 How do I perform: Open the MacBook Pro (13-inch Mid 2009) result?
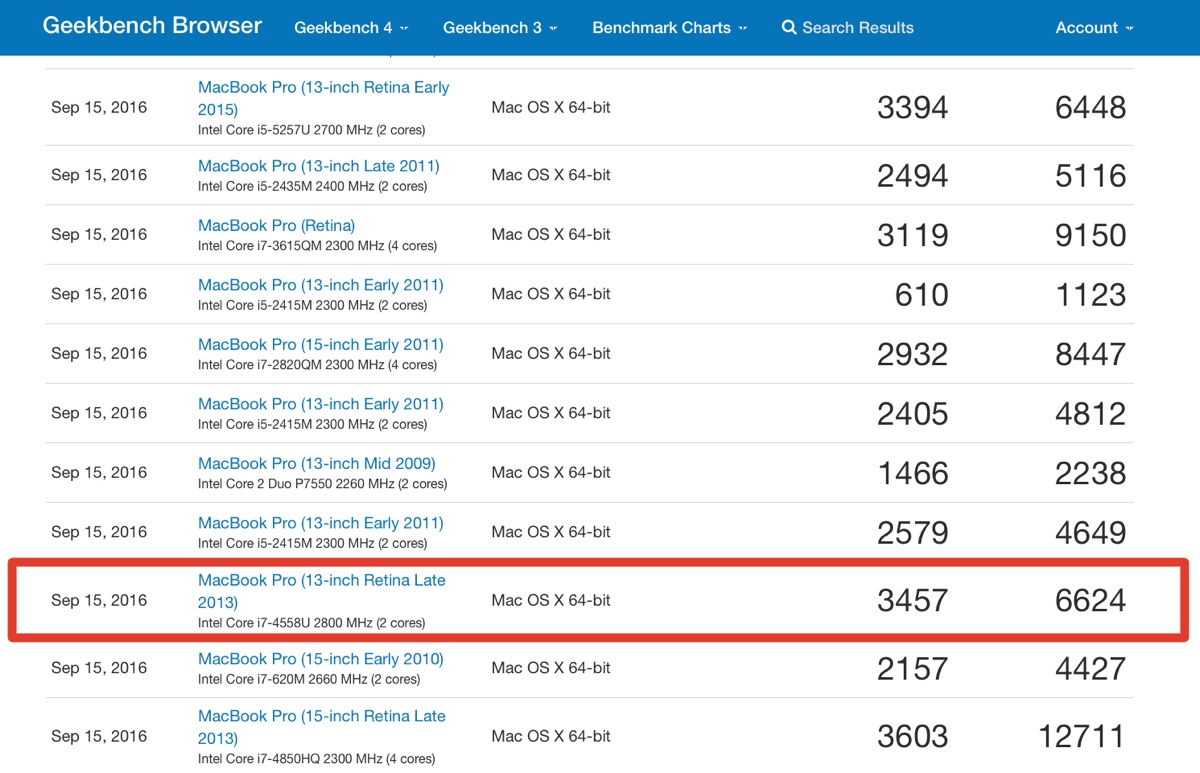pos(316,463)
